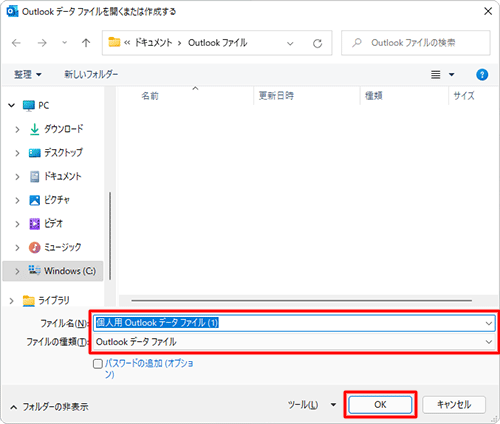Expand the ライブラリ node
The width and height of the screenshot is (500, 424).
[11, 301]
